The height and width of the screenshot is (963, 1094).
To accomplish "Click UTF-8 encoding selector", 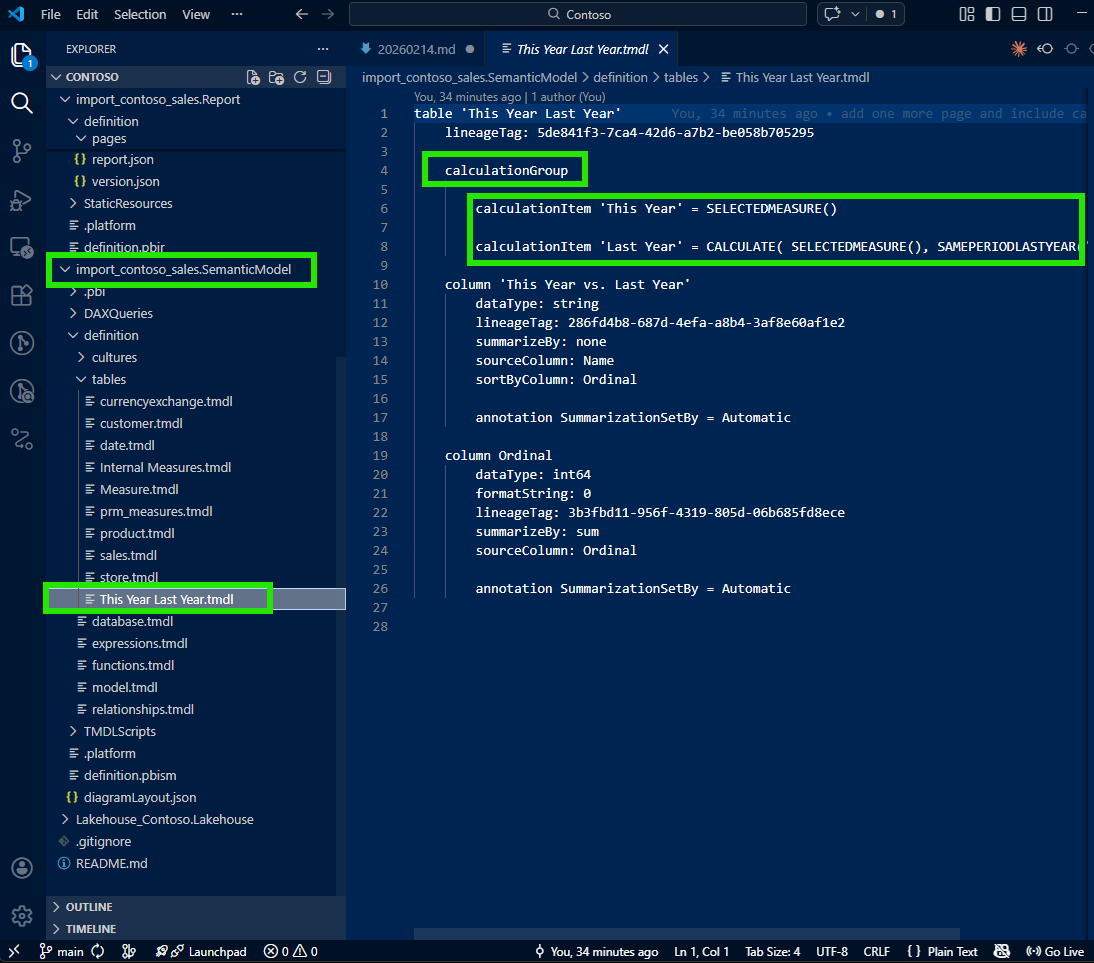I will 832,951.
